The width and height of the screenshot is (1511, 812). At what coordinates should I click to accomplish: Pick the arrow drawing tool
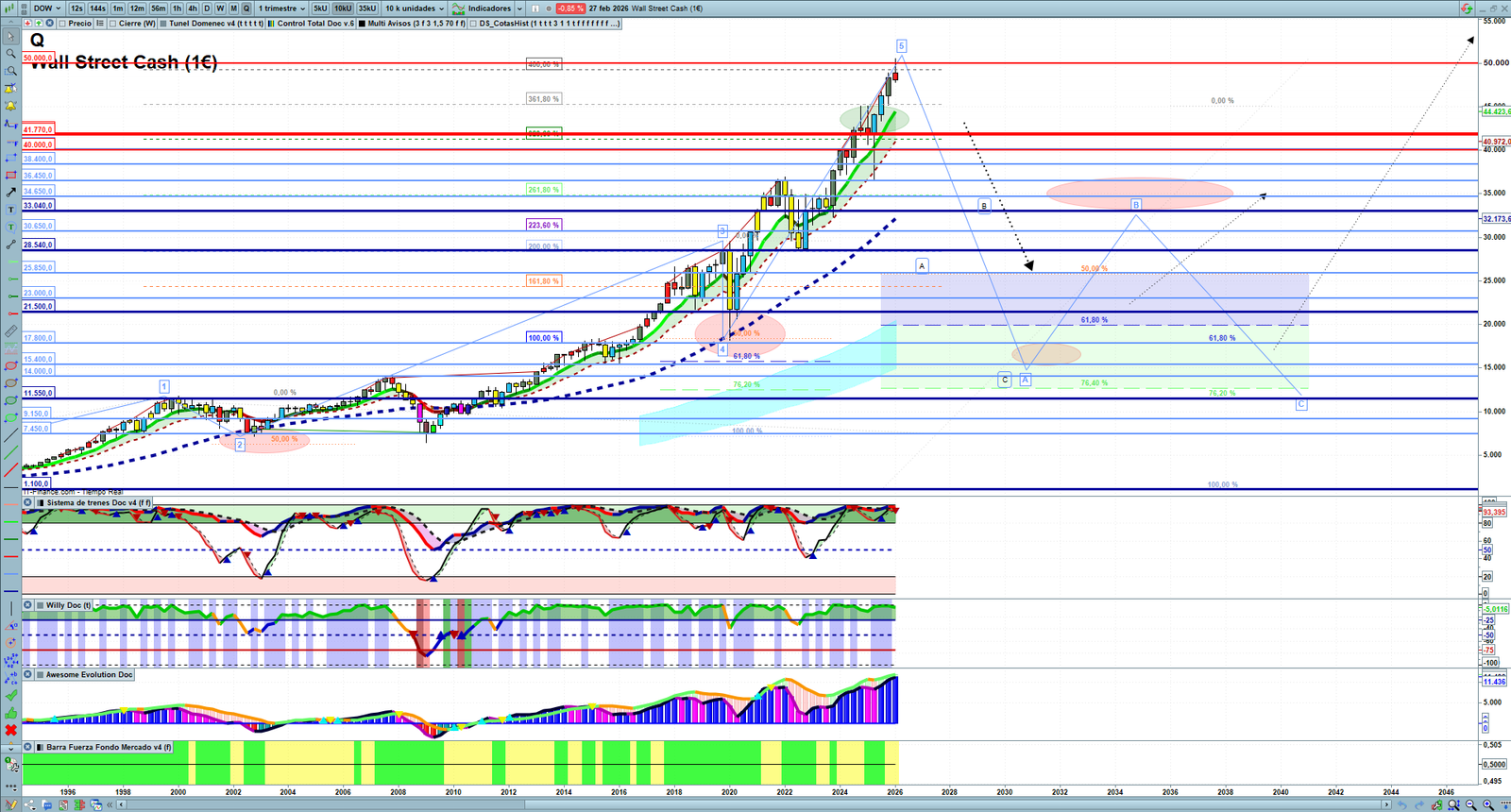point(10,193)
